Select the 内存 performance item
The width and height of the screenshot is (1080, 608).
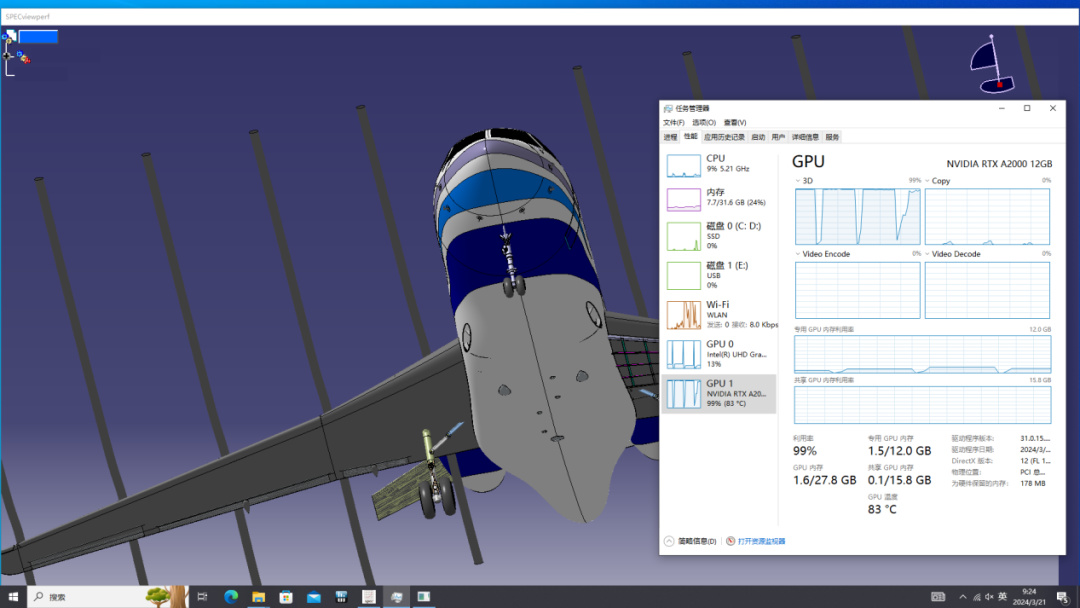(x=719, y=198)
